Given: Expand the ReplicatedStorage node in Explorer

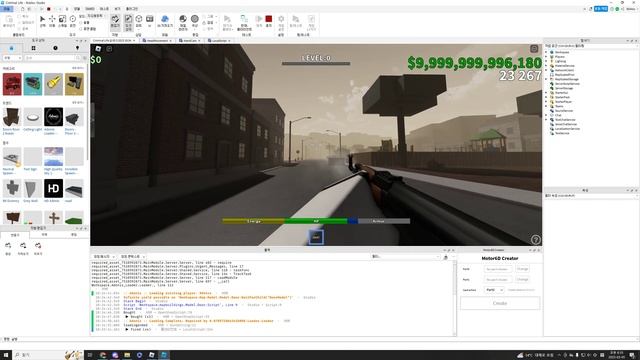Looking at the screenshot, I should tap(547, 79).
